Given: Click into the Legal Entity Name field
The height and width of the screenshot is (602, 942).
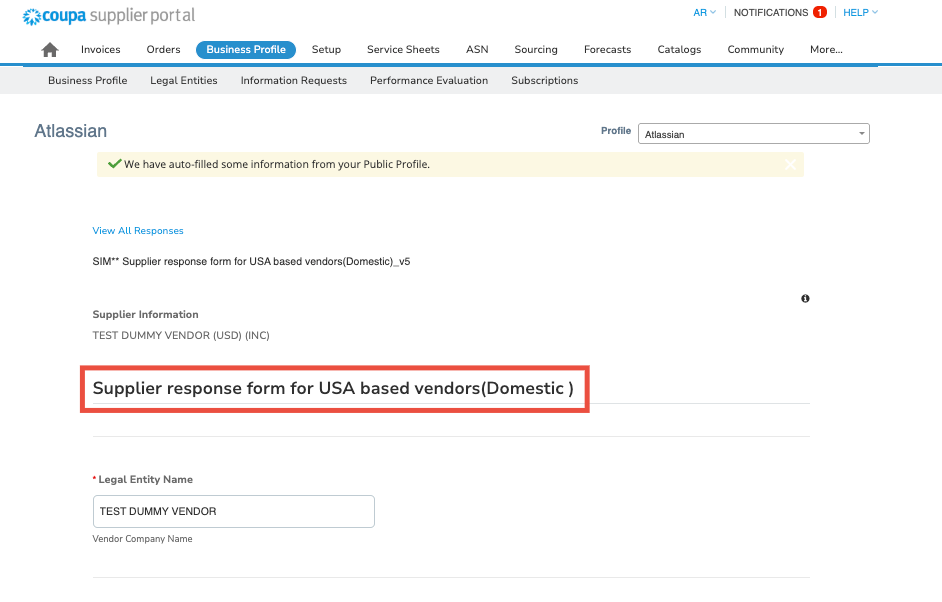Looking at the screenshot, I should point(234,511).
